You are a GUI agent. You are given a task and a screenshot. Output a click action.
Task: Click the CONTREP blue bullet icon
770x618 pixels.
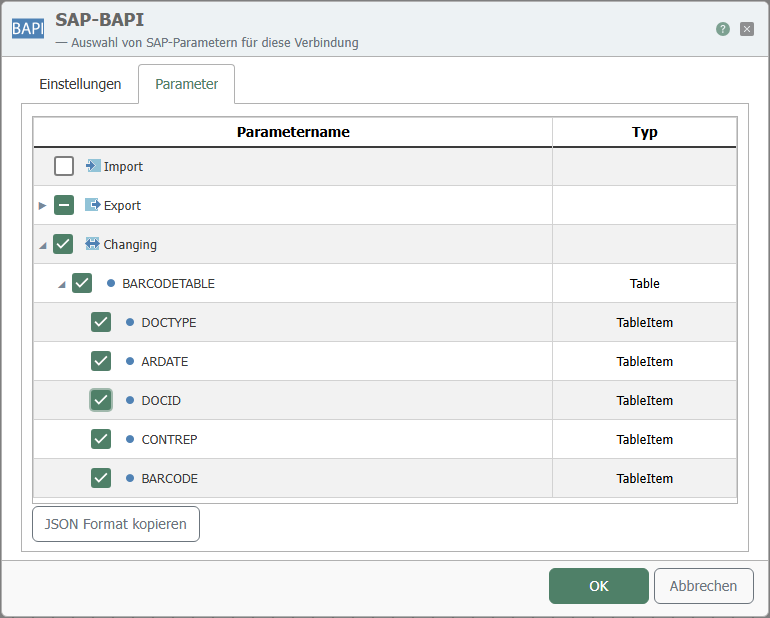(x=130, y=439)
